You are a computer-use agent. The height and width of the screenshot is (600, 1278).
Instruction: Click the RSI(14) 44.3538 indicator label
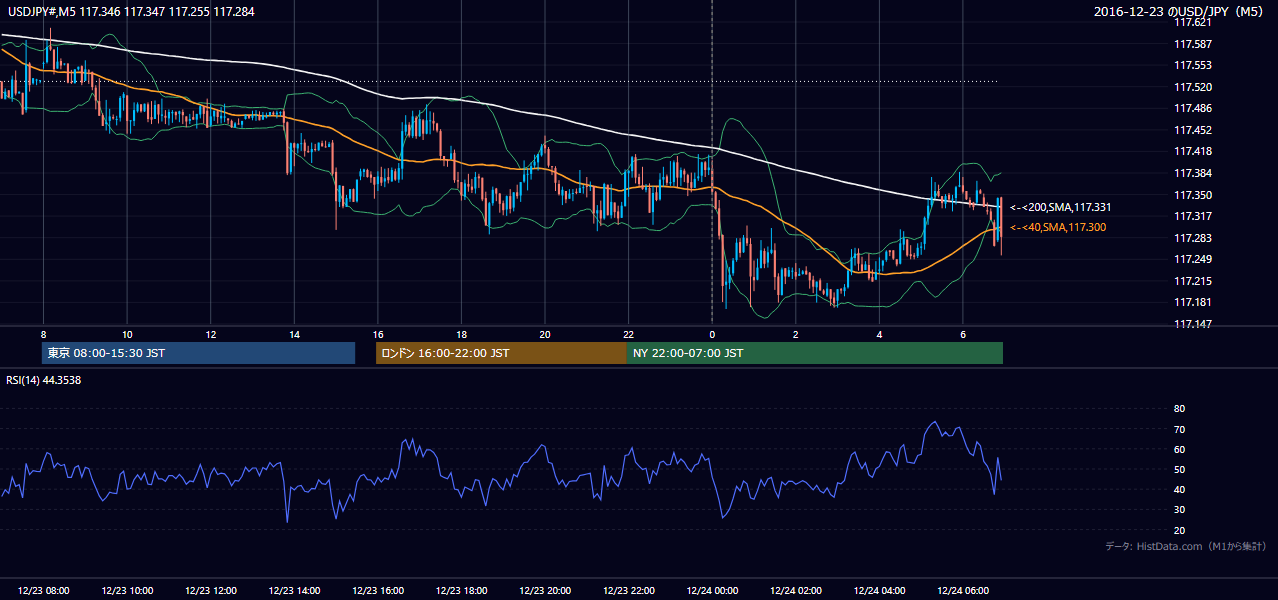click(44, 380)
